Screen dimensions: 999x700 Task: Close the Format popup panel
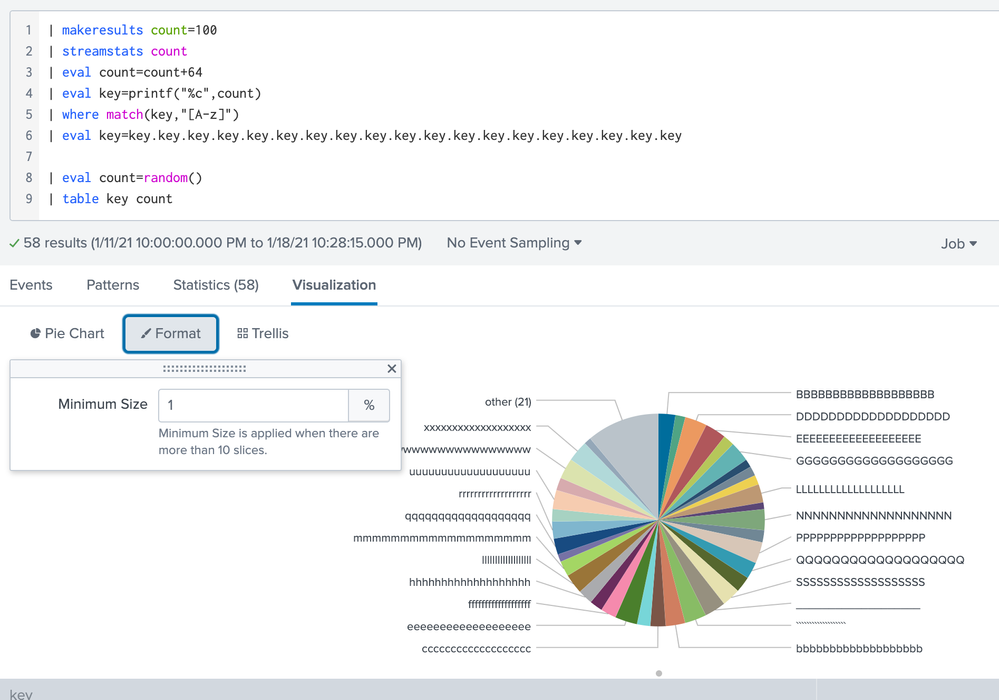click(392, 369)
